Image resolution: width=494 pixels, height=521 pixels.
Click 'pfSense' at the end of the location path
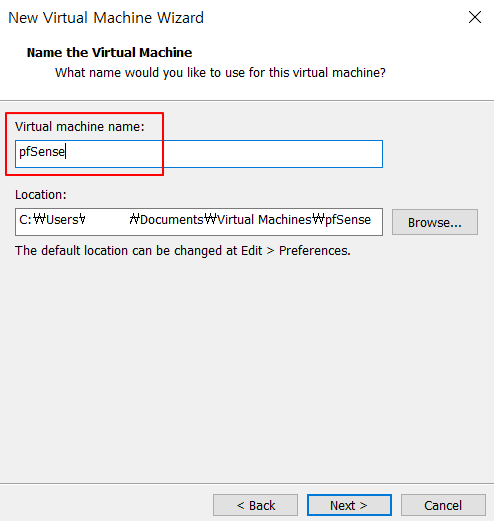click(348, 220)
